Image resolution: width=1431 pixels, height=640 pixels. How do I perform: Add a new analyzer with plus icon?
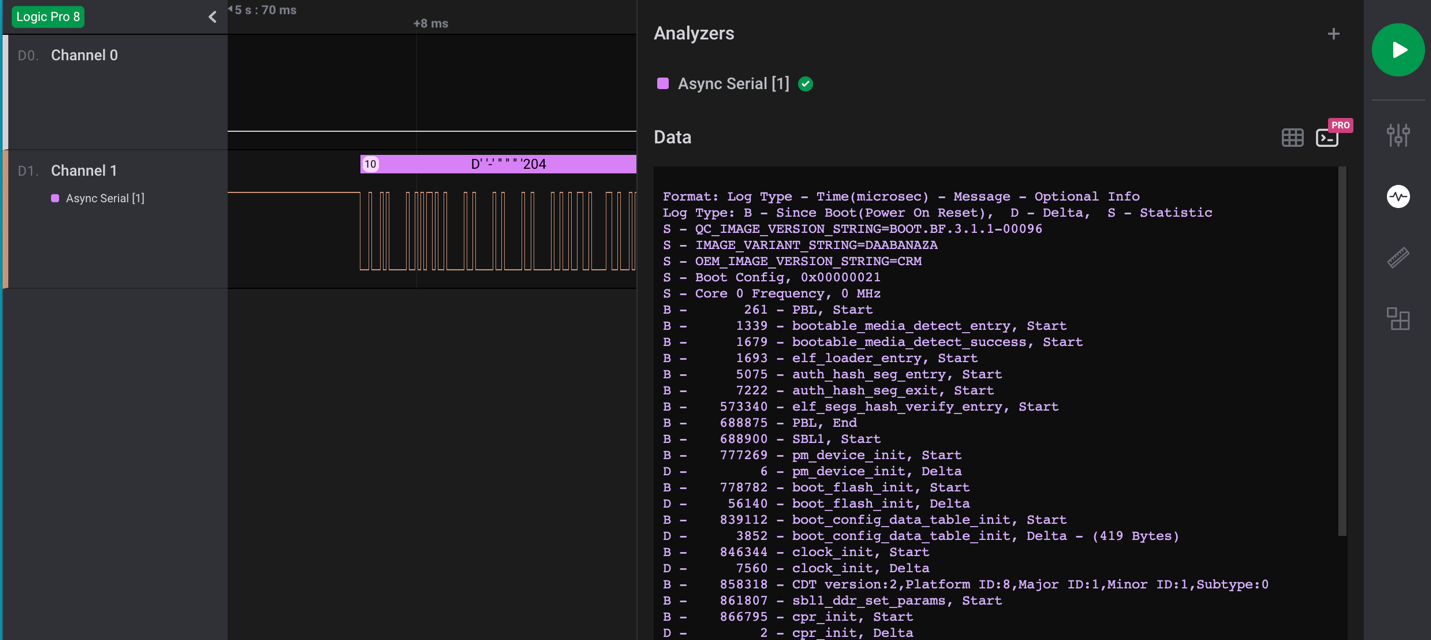point(1333,34)
